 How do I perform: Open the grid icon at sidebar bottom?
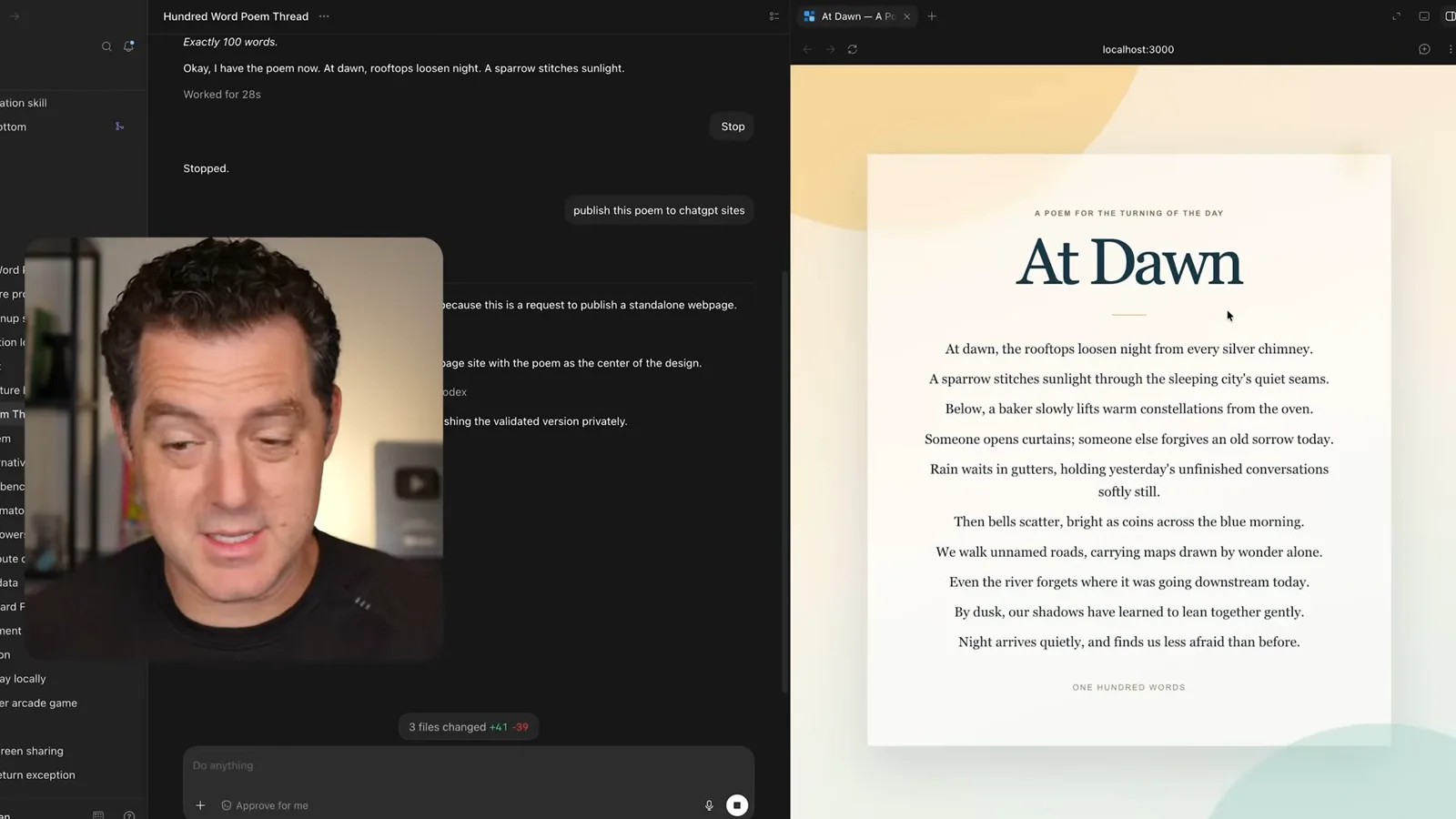click(98, 815)
